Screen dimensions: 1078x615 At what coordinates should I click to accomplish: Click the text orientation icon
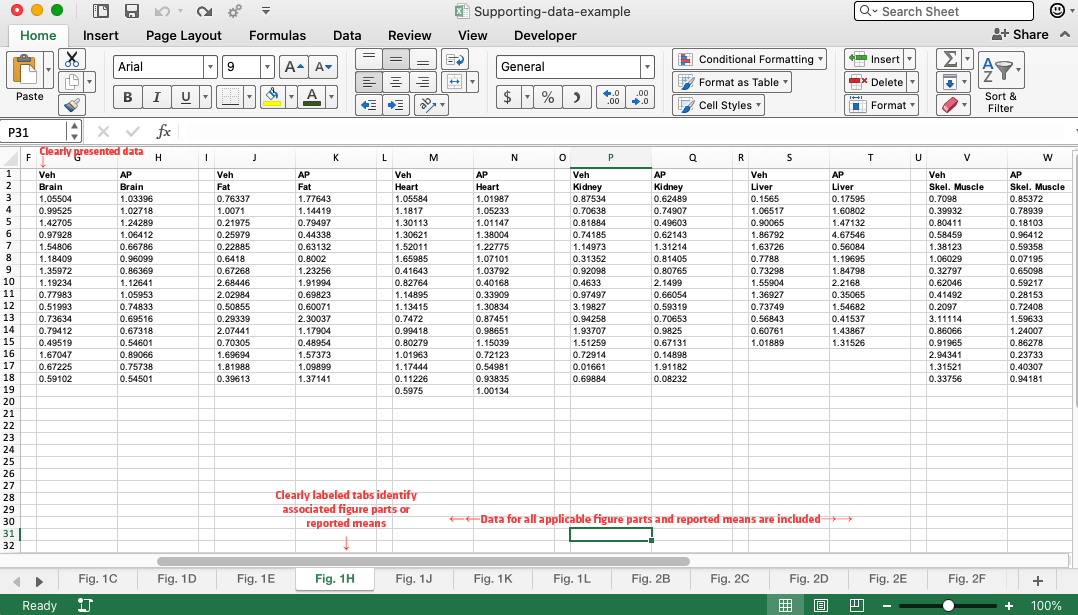[x=427, y=105]
